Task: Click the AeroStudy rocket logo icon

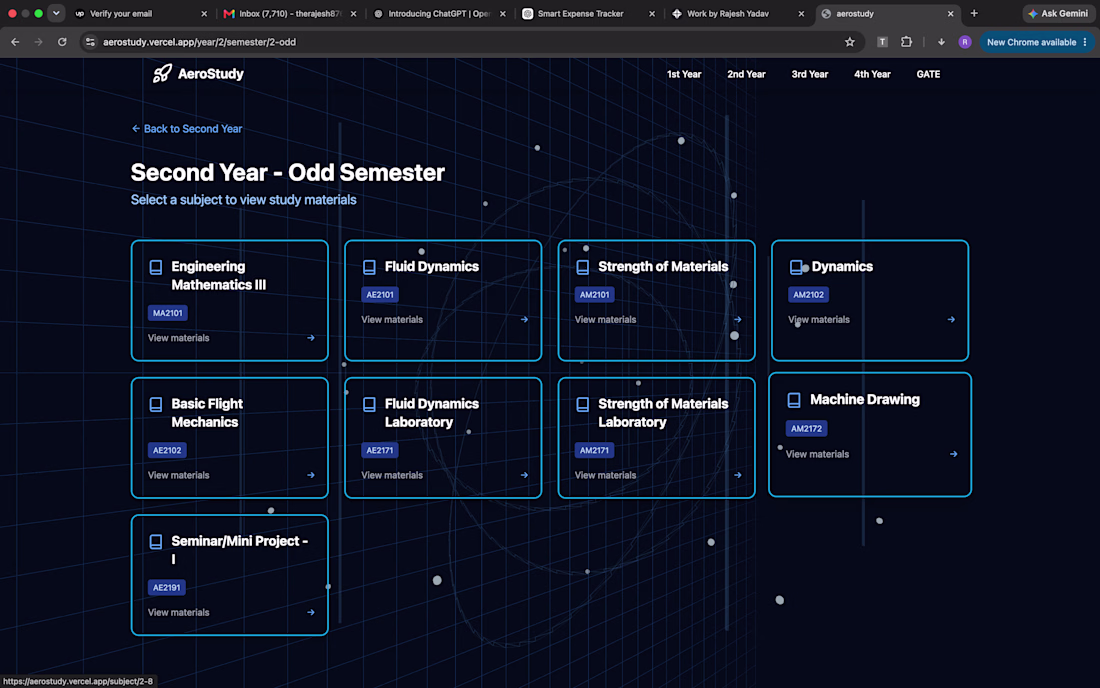Action: pyautogui.click(x=162, y=74)
